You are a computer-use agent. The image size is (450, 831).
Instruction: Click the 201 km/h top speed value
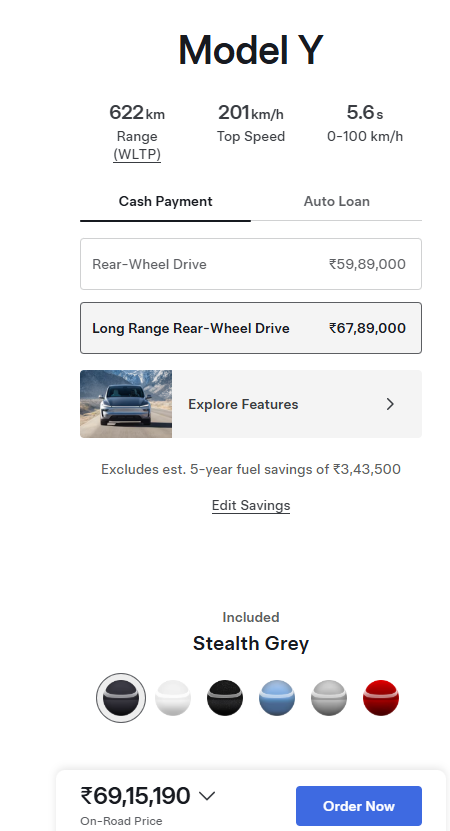pyautogui.click(x=251, y=113)
